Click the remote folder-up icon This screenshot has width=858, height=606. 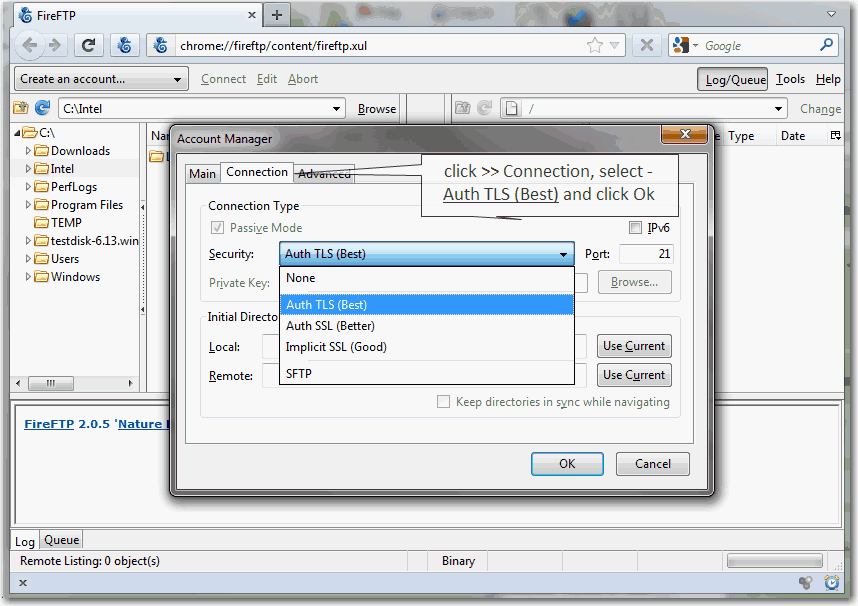point(462,108)
